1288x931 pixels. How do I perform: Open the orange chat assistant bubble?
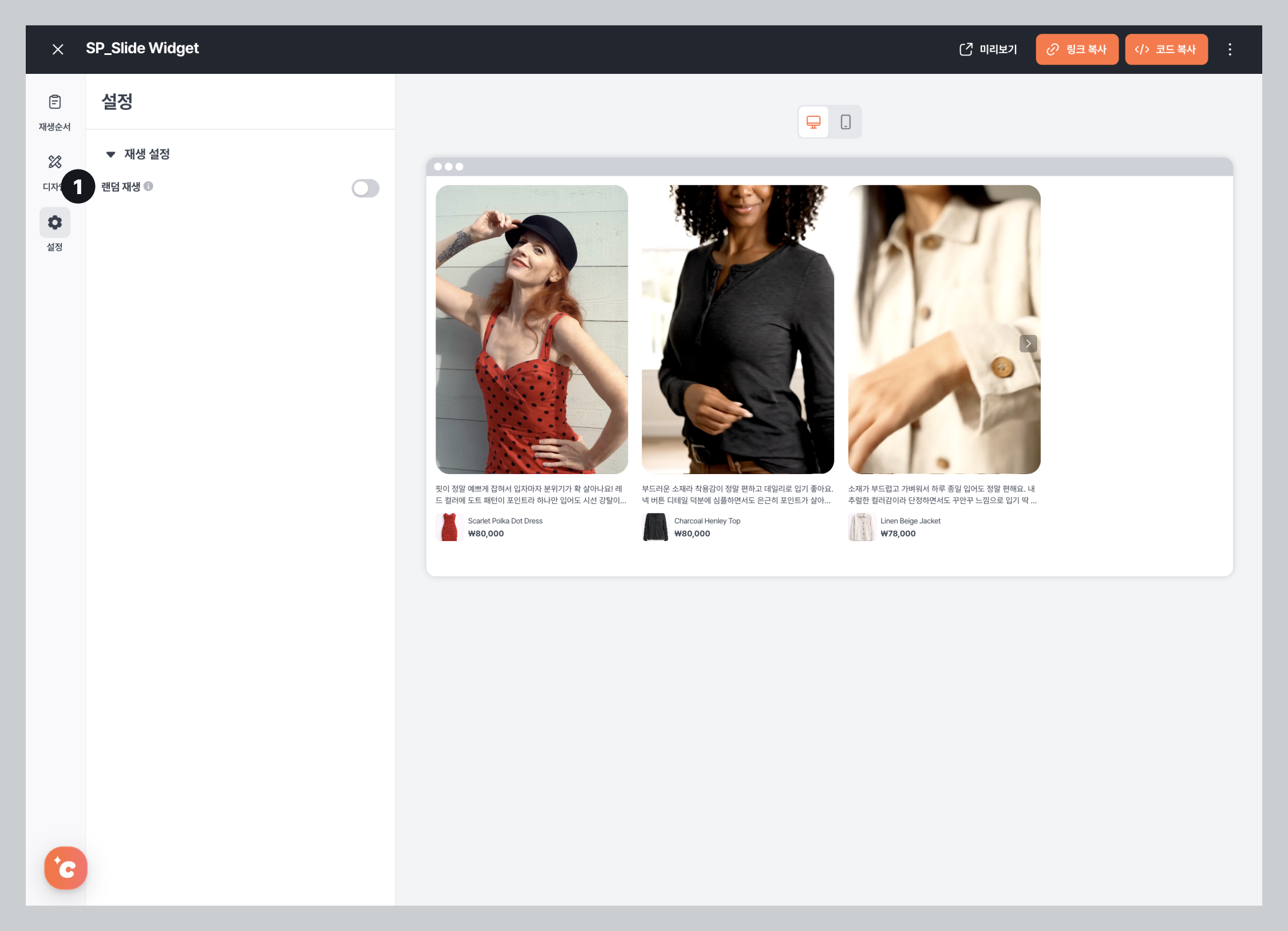tap(66, 867)
